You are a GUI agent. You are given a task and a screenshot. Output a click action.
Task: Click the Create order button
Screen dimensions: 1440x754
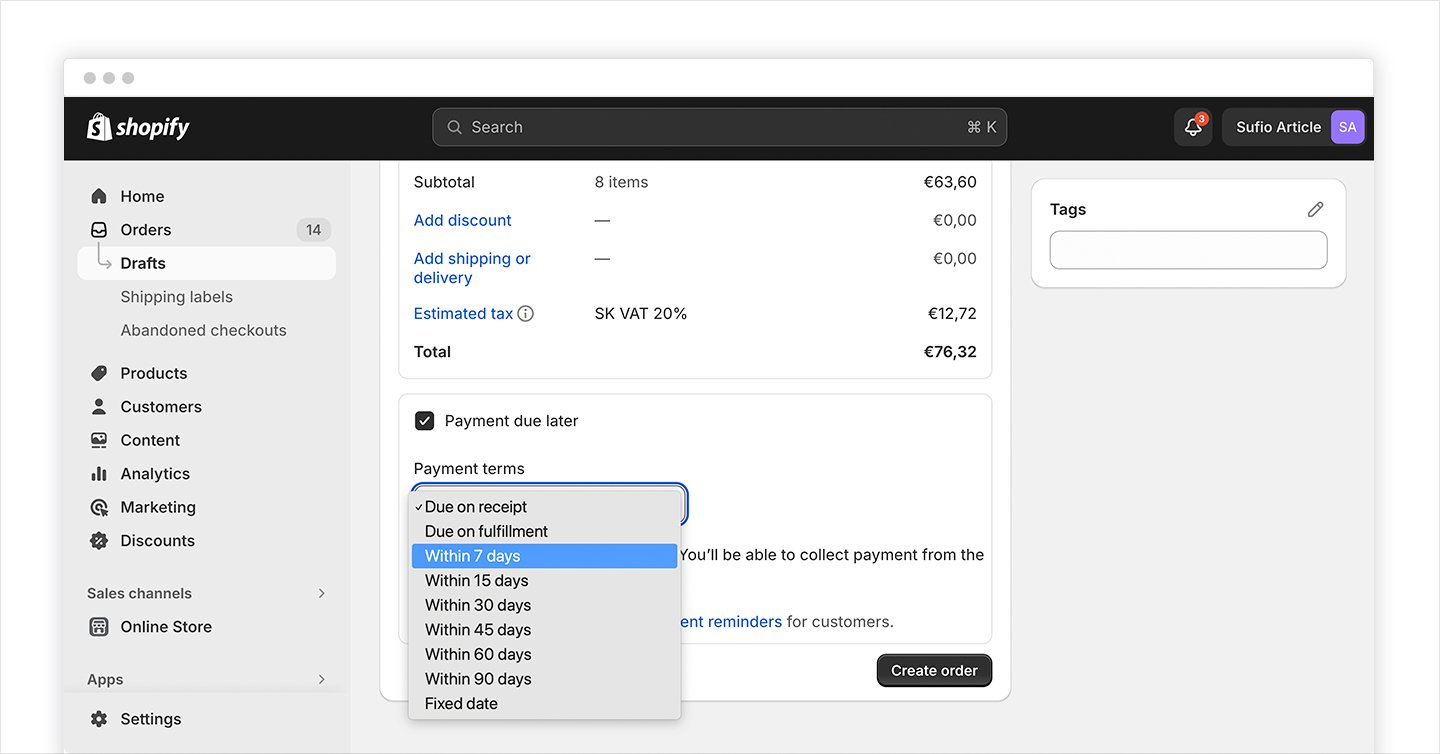pos(934,671)
